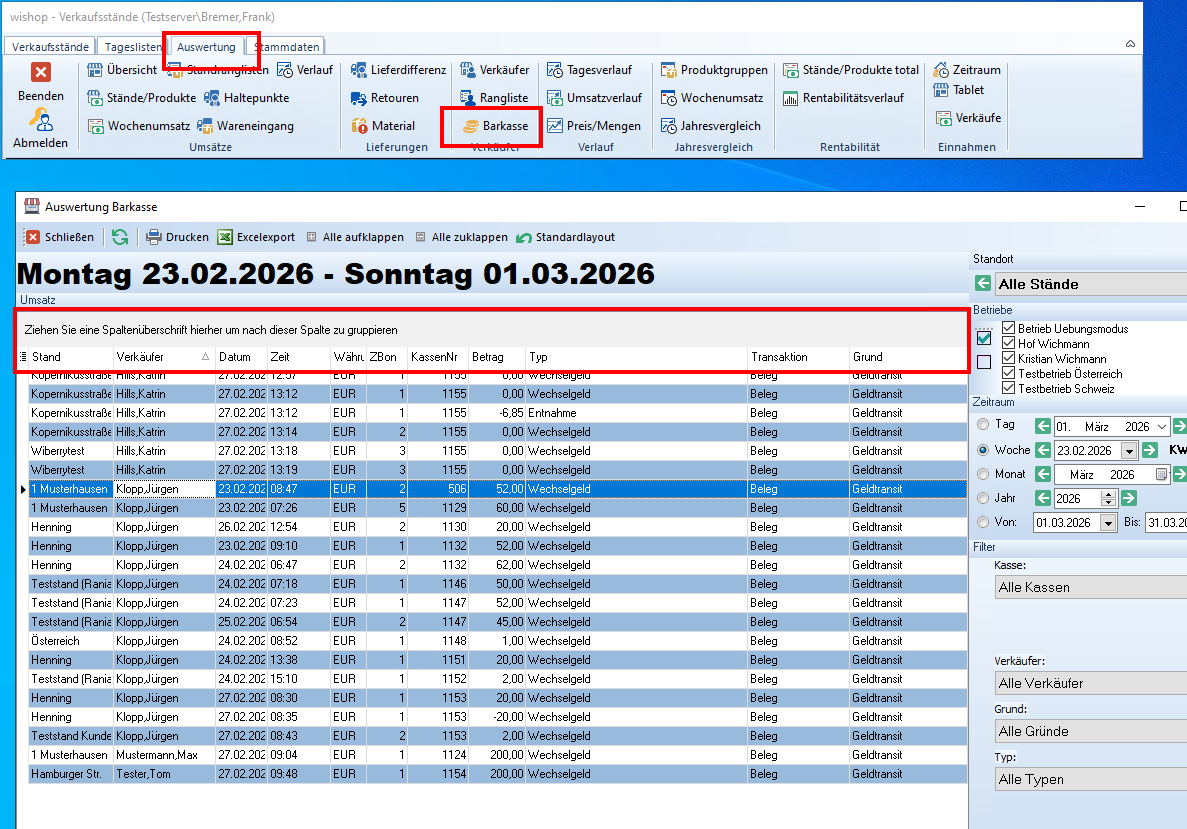Click the Rangliste icon

(x=468, y=98)
